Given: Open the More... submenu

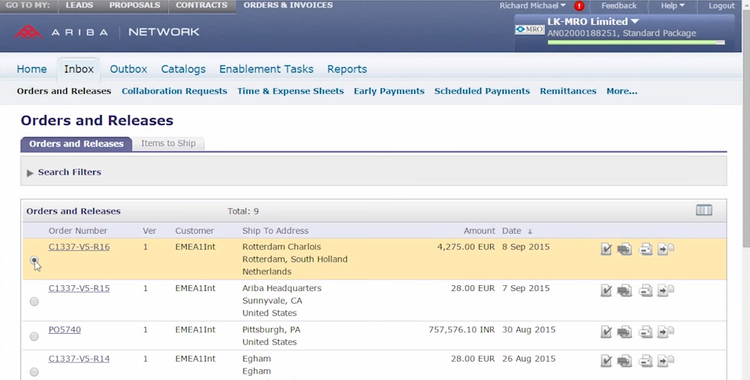Looking at the screenshot, I should pos(622,91).
